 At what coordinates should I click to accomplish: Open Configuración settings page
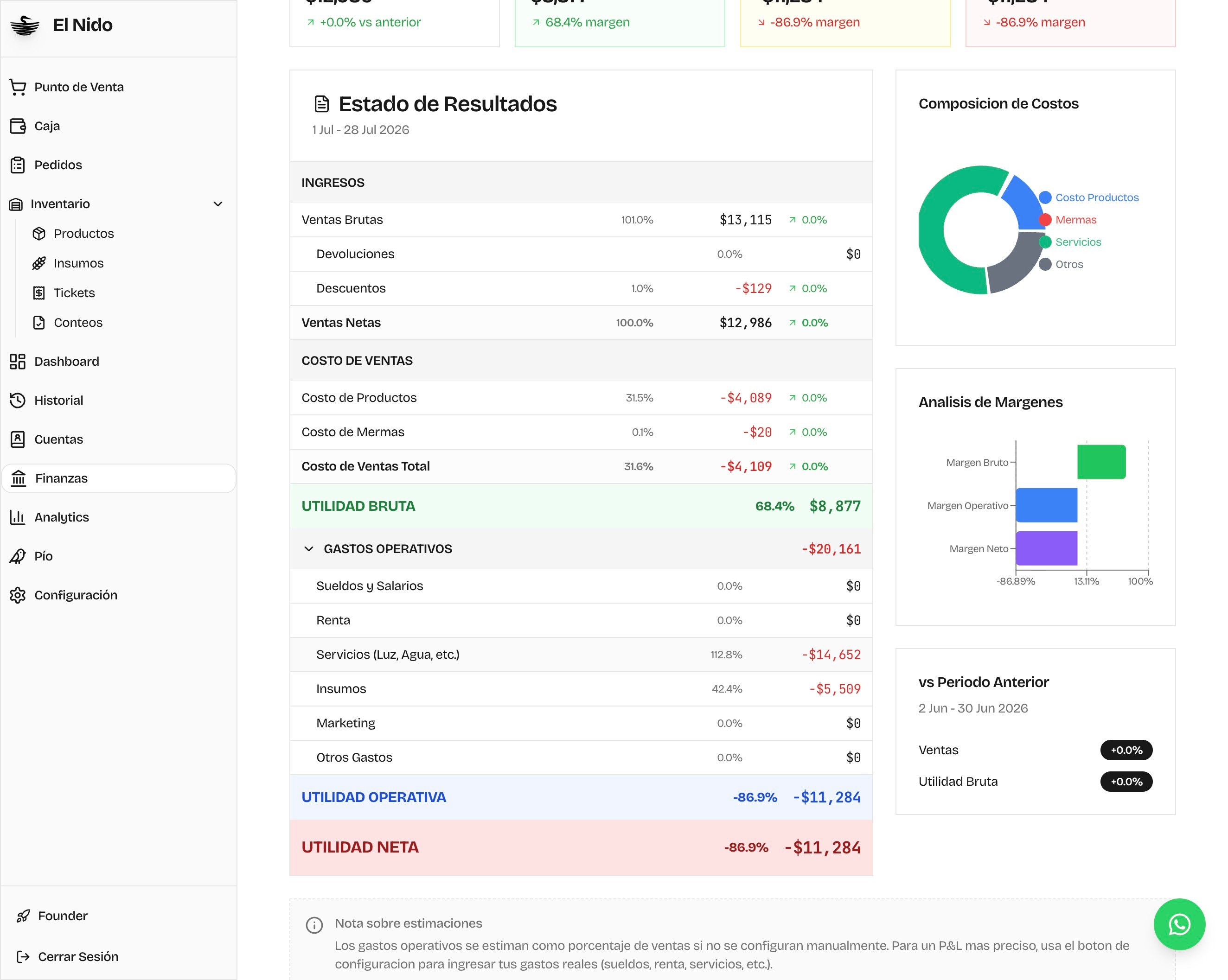pyautogui.click(x=118, y=595)
